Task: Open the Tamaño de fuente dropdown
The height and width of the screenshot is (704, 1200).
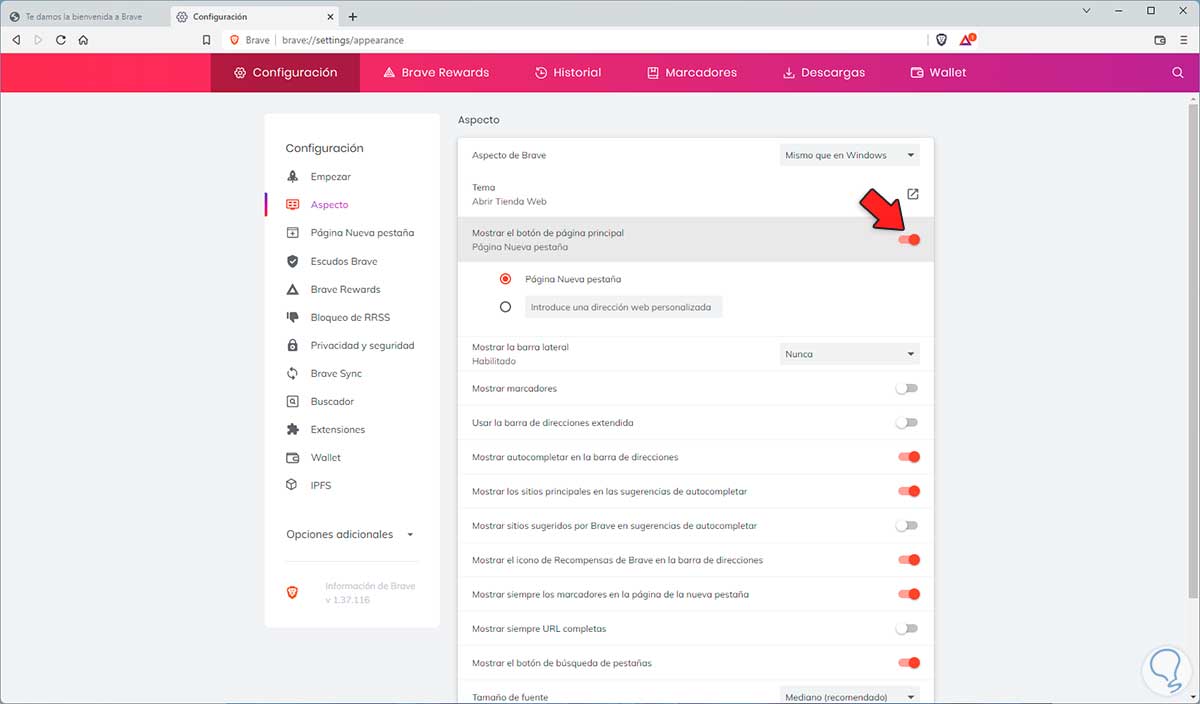Action: tap(849, 696)
